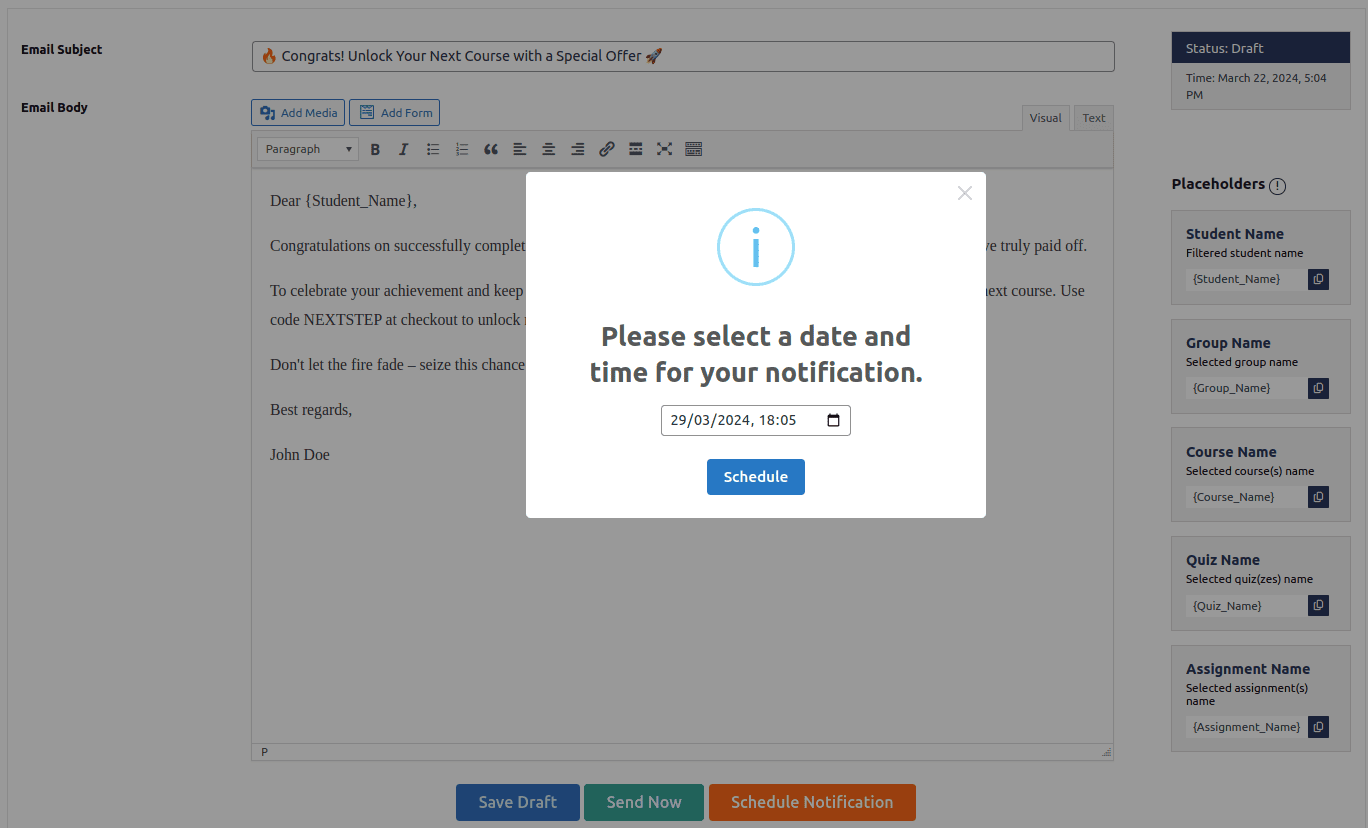This screenshot has height=828, width=1368.
Task: Copy the {Student_Name} placeholder
Action: (1318, 279)
